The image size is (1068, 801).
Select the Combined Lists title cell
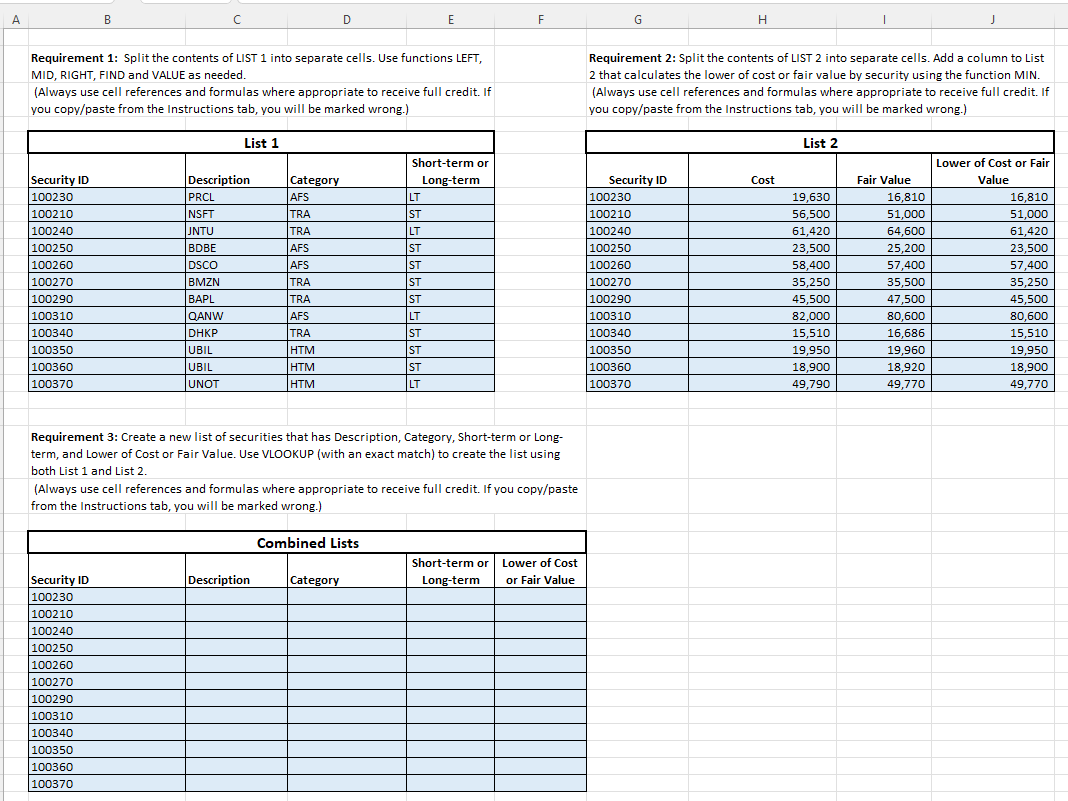307,542
